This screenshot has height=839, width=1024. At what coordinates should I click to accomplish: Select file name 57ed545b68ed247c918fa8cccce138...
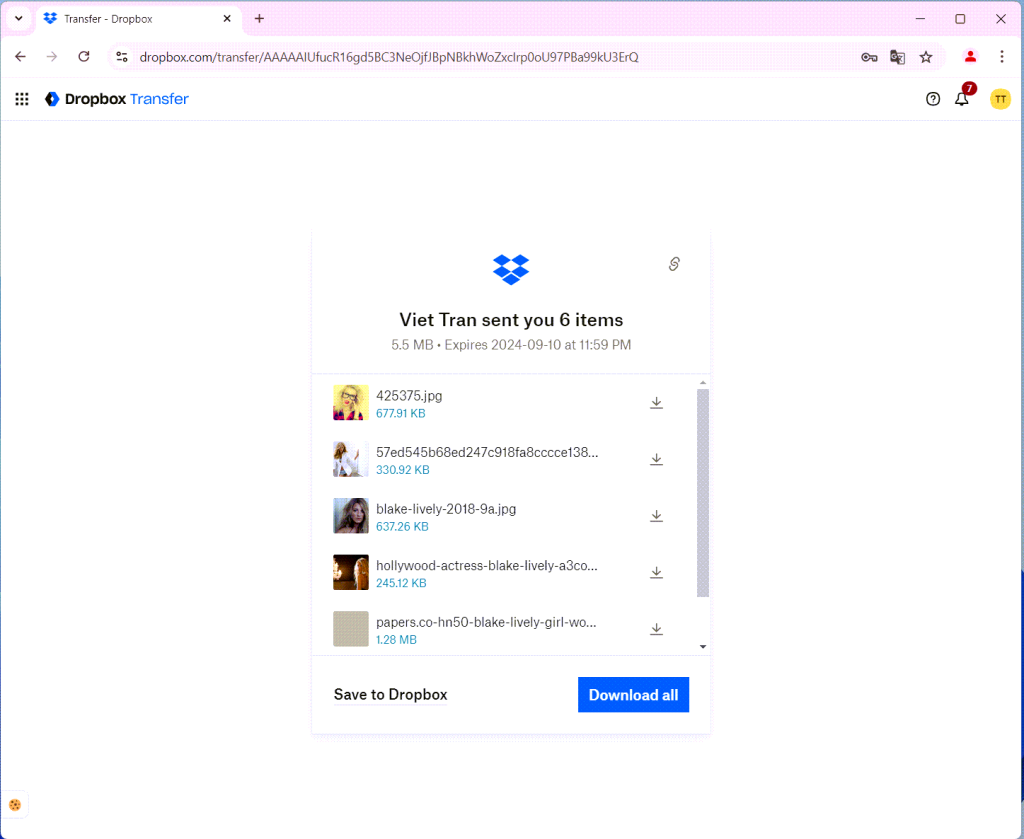[x=487, y=452]
